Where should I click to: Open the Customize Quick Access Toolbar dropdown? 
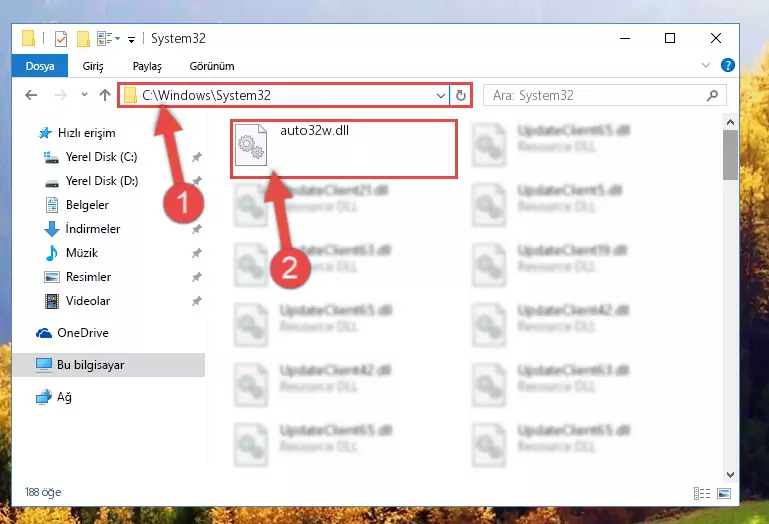pyautogui.click(x=131, y=39)
